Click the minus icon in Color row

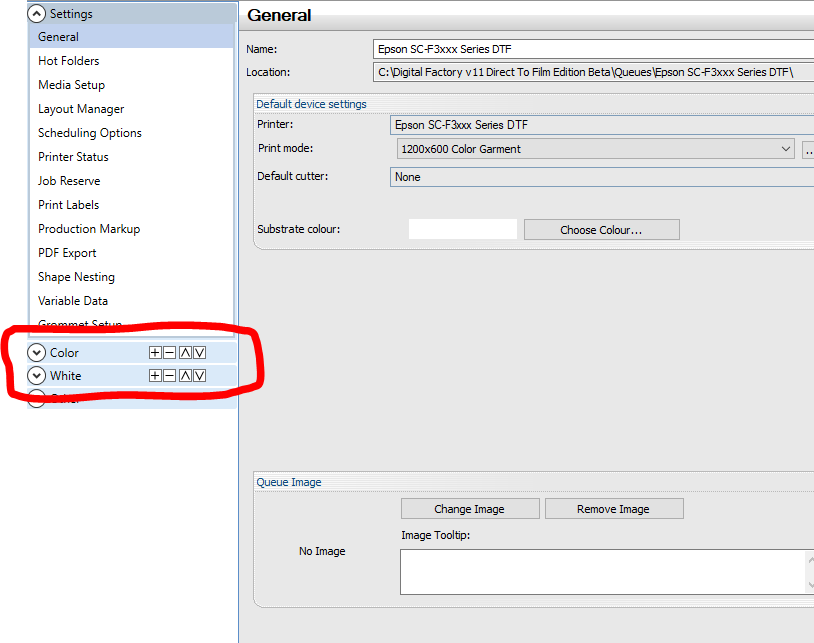[x=169, y=353]
